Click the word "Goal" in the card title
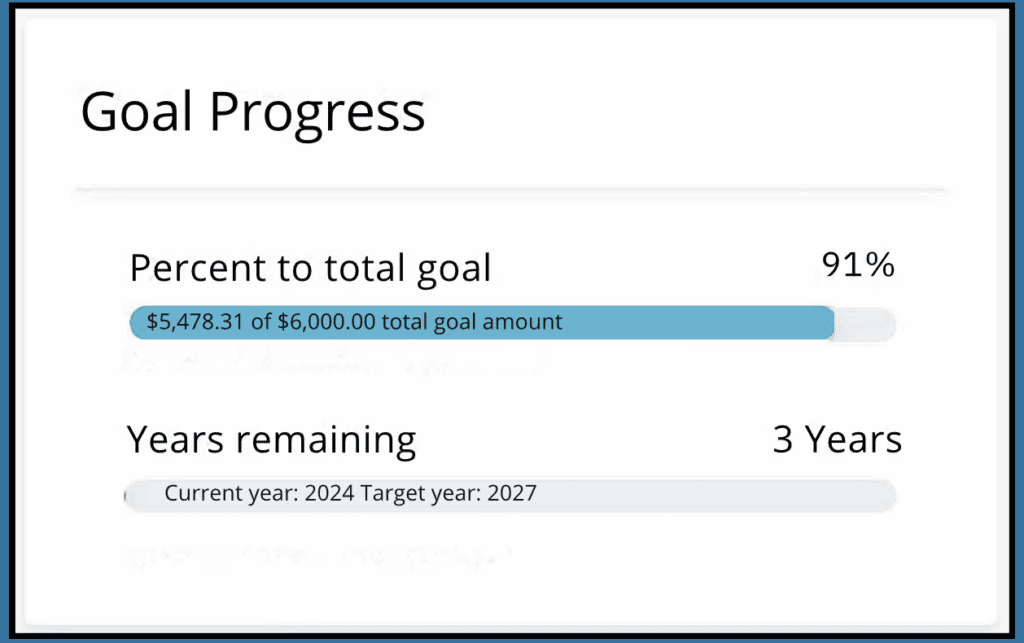The image size is (1024, 643). [x=136, y=112]
